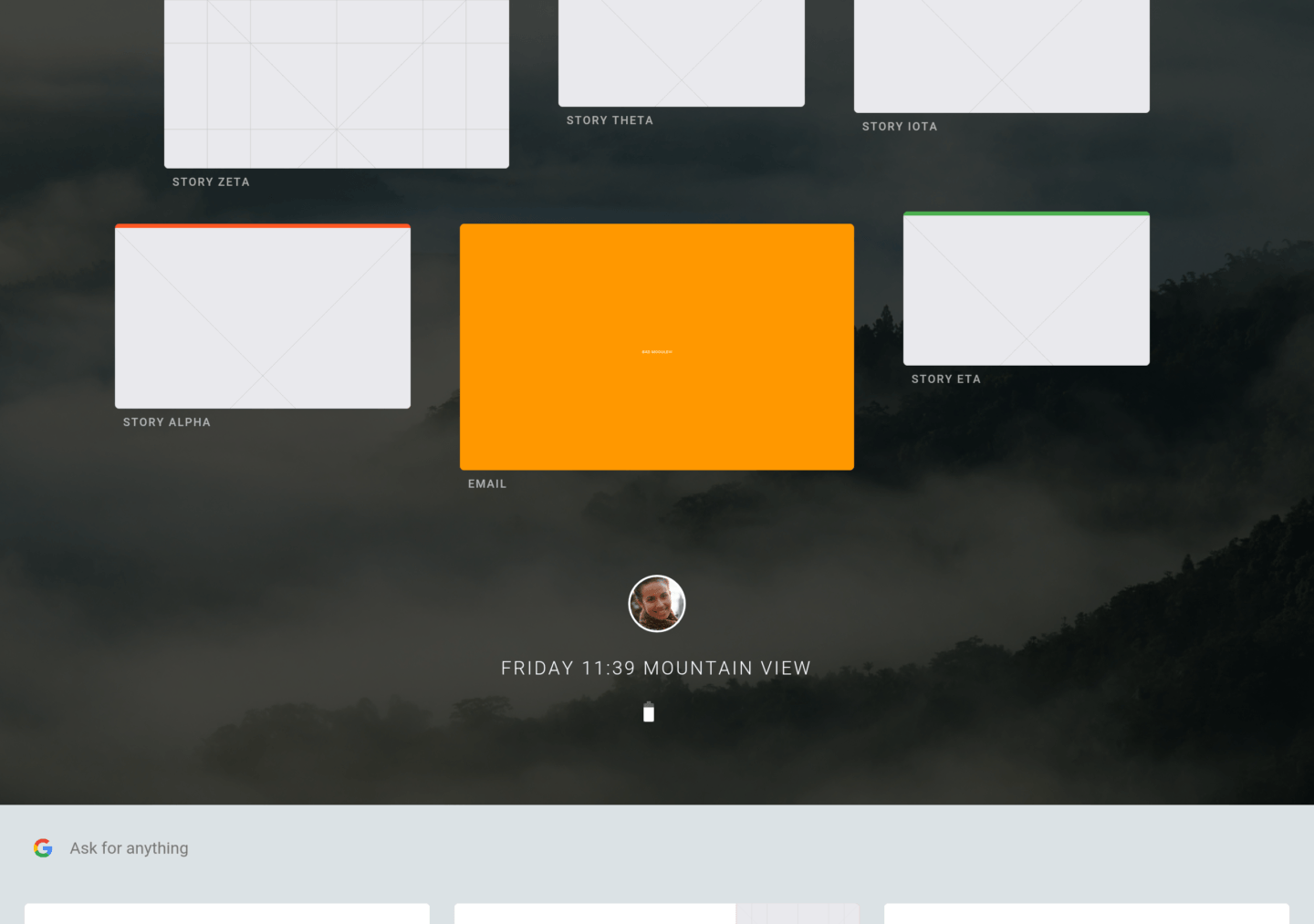Click the user profile avatar

657,603
